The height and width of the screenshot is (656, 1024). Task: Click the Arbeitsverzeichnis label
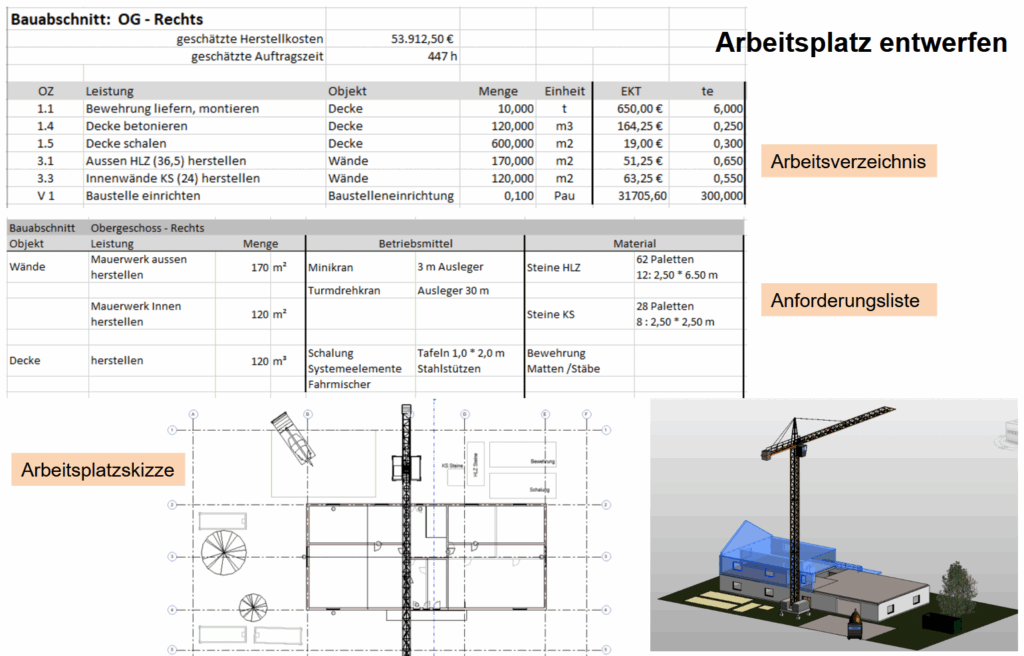[847, 161]
